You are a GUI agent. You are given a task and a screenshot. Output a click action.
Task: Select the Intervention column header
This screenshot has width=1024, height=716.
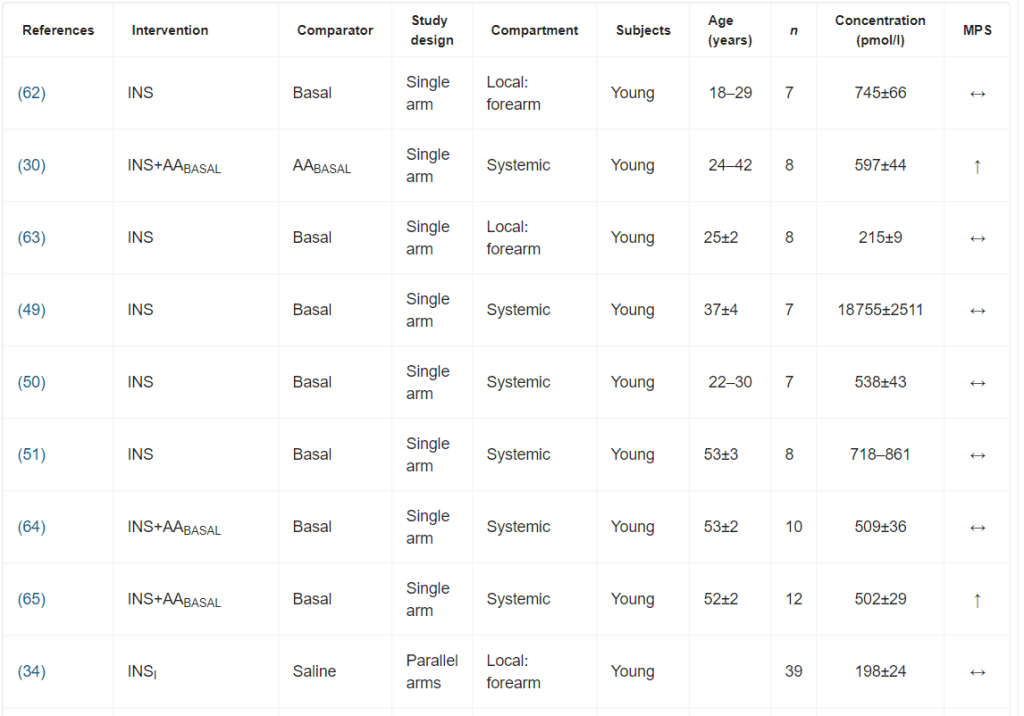(x=170, y=30)
